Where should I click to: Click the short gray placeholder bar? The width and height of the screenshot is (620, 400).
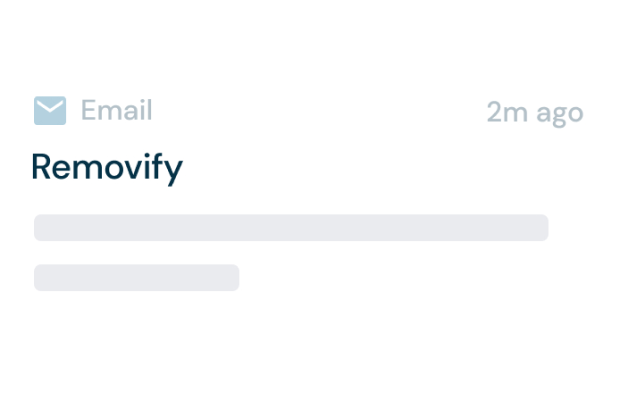136,277
